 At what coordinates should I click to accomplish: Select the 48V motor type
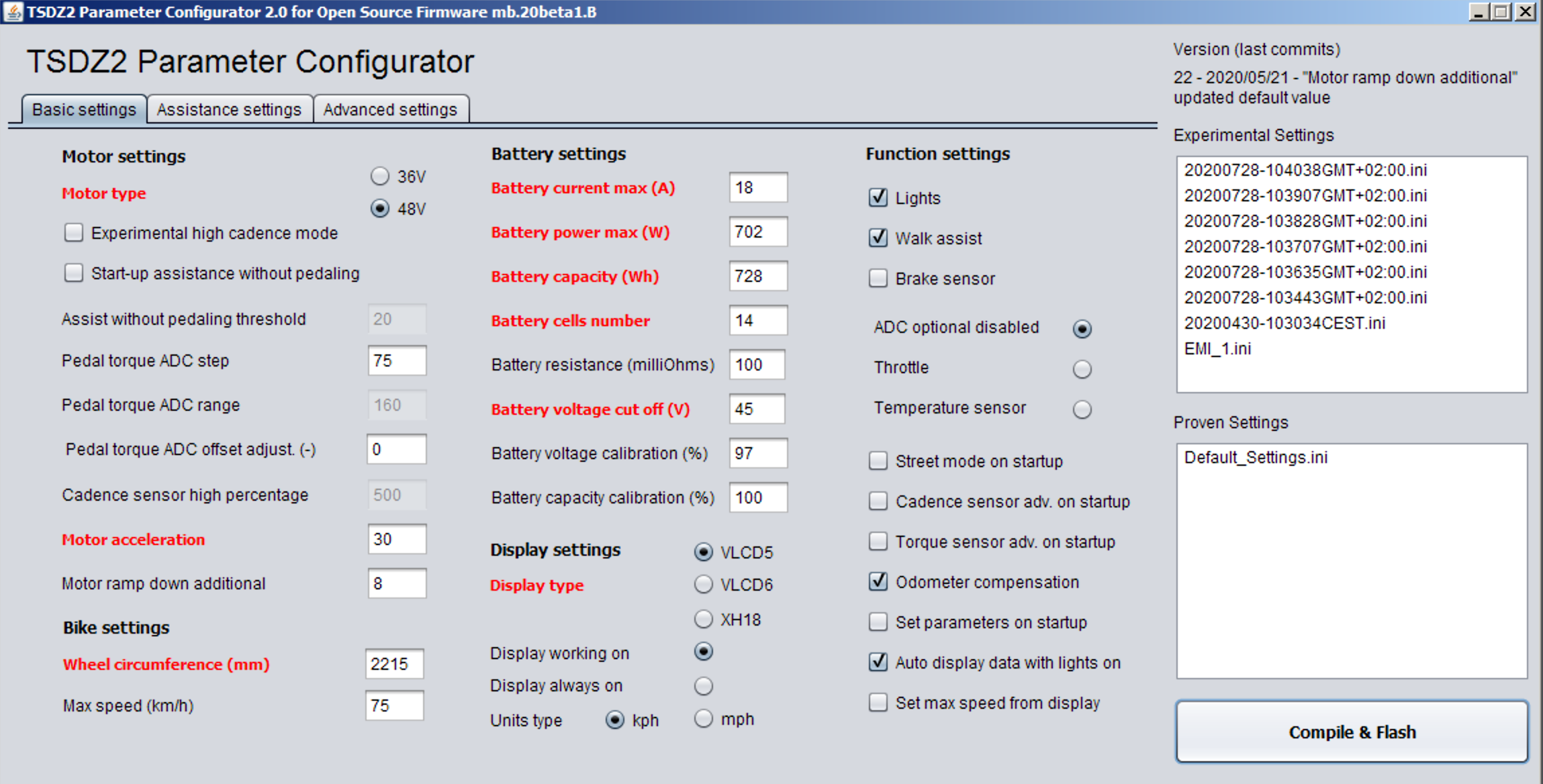point(398,209)
